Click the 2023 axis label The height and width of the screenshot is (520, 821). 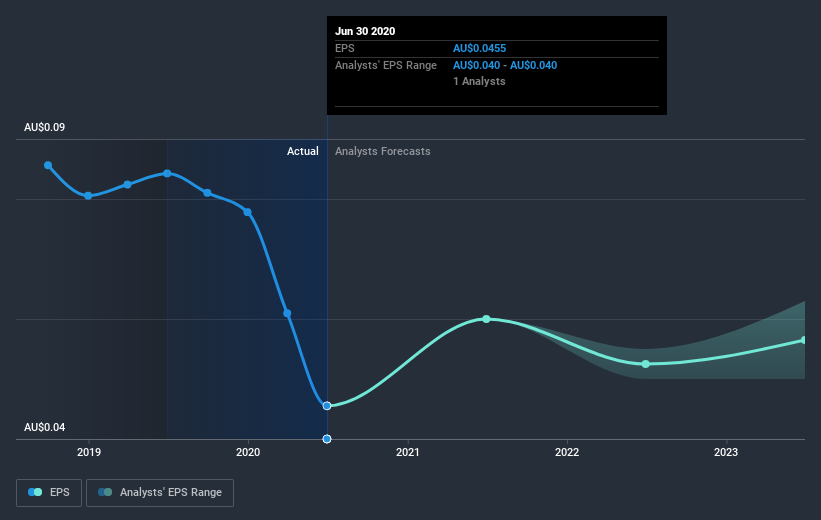coord(726,452)
